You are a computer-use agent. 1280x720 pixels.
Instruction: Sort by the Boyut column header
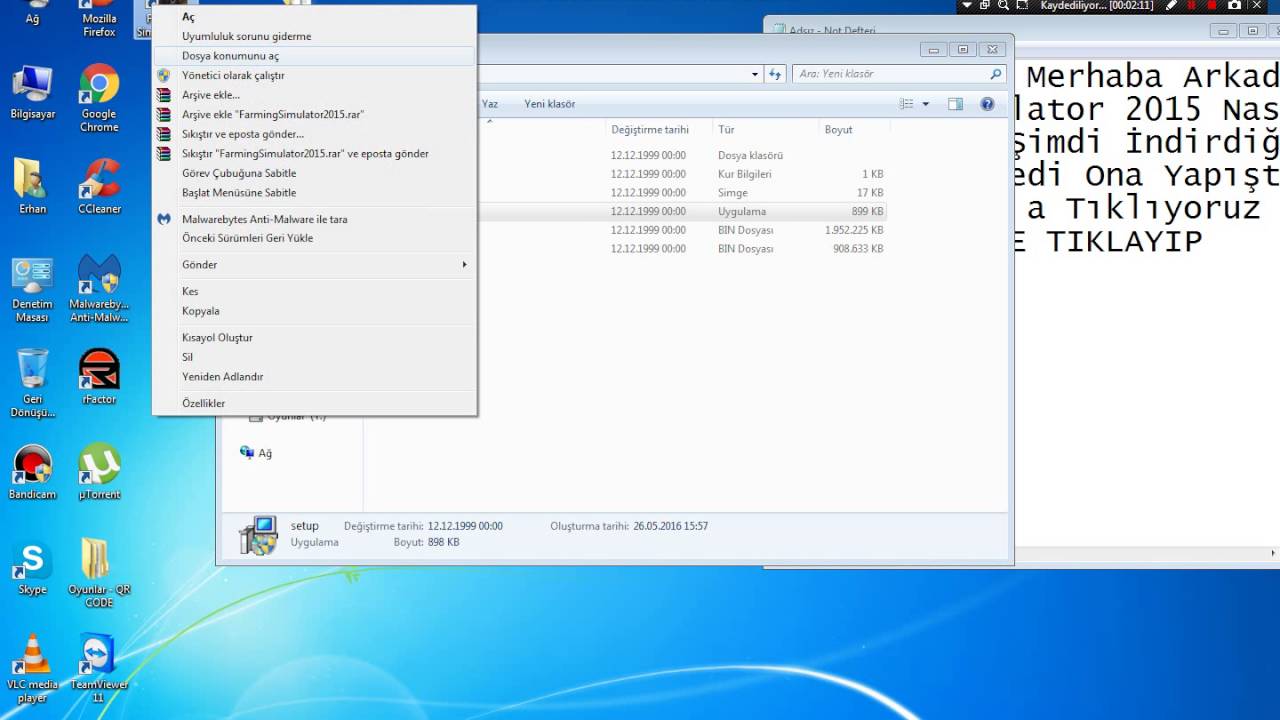(853, 130)
